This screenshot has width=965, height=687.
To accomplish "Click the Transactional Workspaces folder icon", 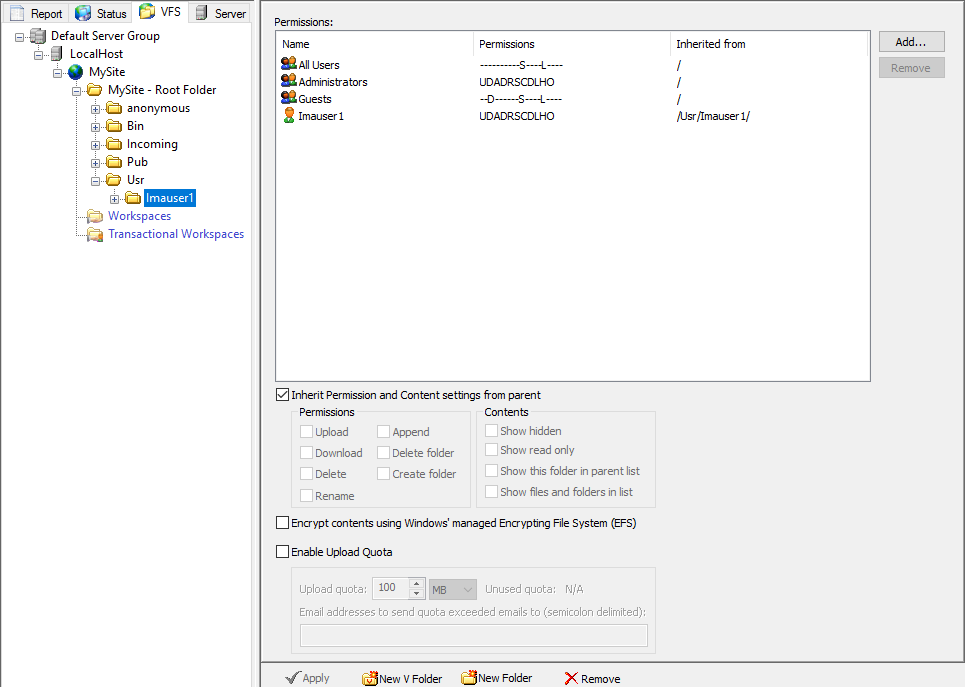I will [95, 234].
